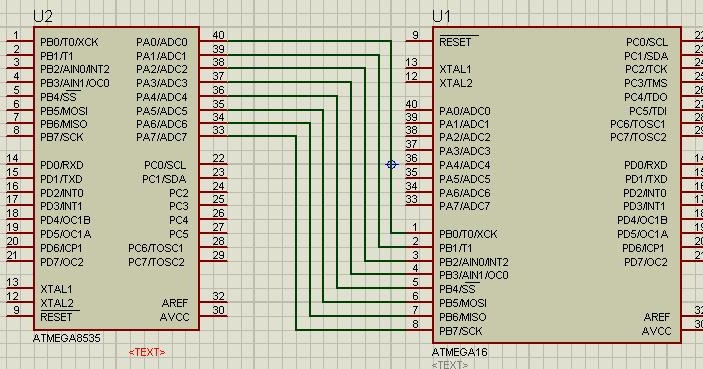Click pin PB2/AIN0/INT2 on U1
This screenshot has width=703, height=369.
[474, 262]
